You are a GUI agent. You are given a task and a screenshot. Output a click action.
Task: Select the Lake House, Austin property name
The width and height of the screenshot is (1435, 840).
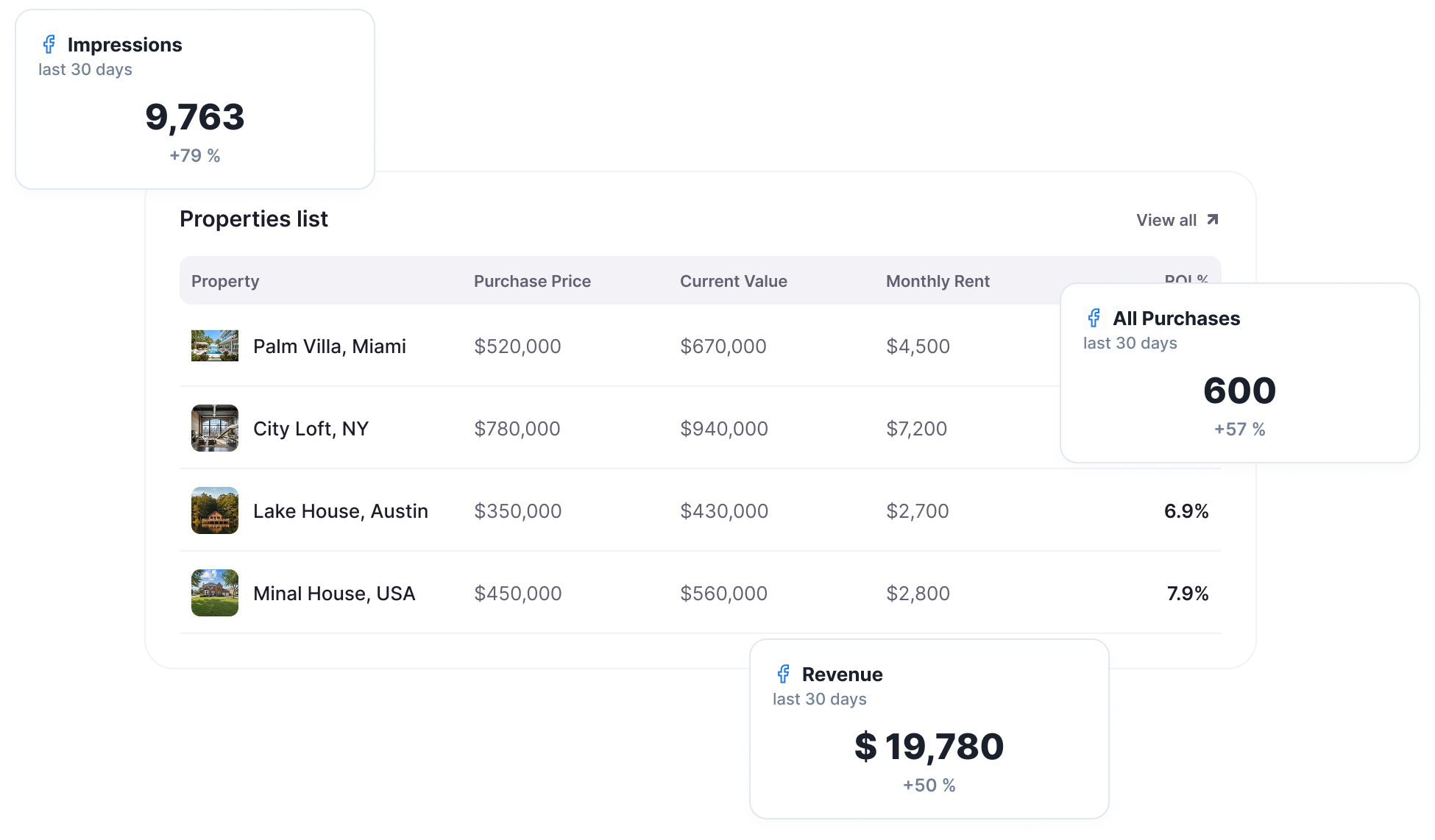click(x=341, y=511)
